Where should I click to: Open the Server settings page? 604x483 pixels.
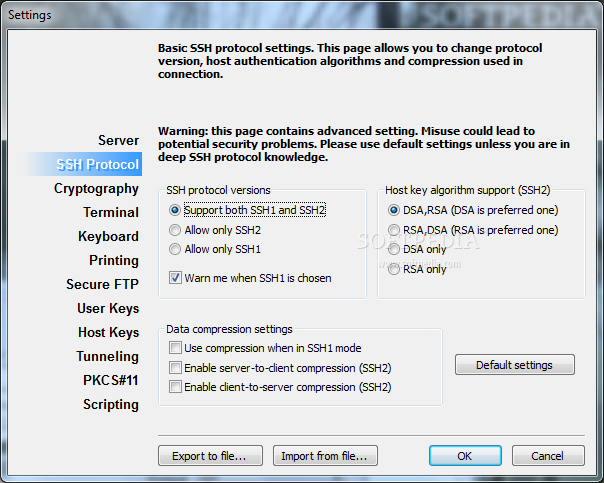[x=118, y=140]
